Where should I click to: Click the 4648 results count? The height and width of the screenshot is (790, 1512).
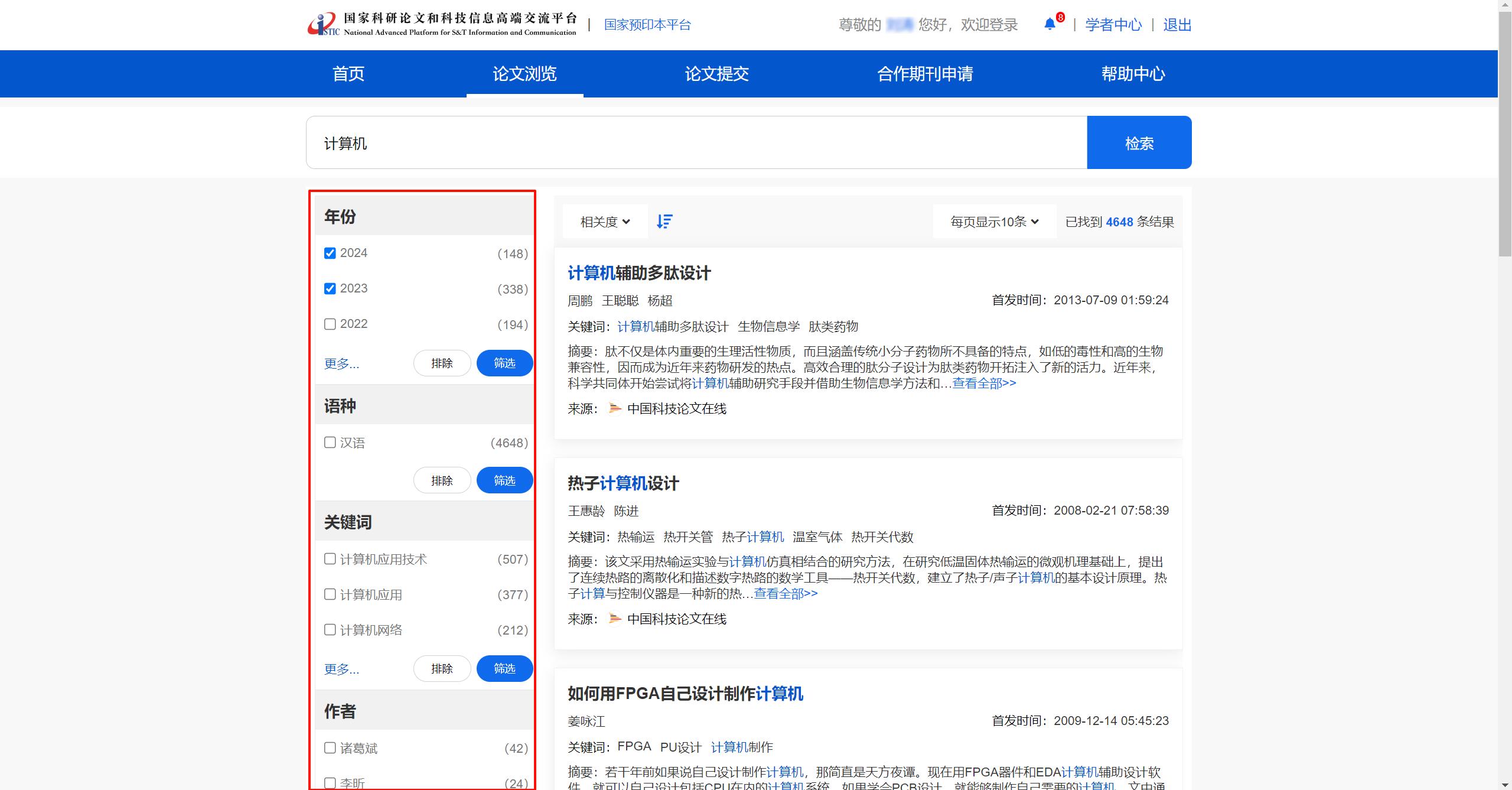(1119, 222)
